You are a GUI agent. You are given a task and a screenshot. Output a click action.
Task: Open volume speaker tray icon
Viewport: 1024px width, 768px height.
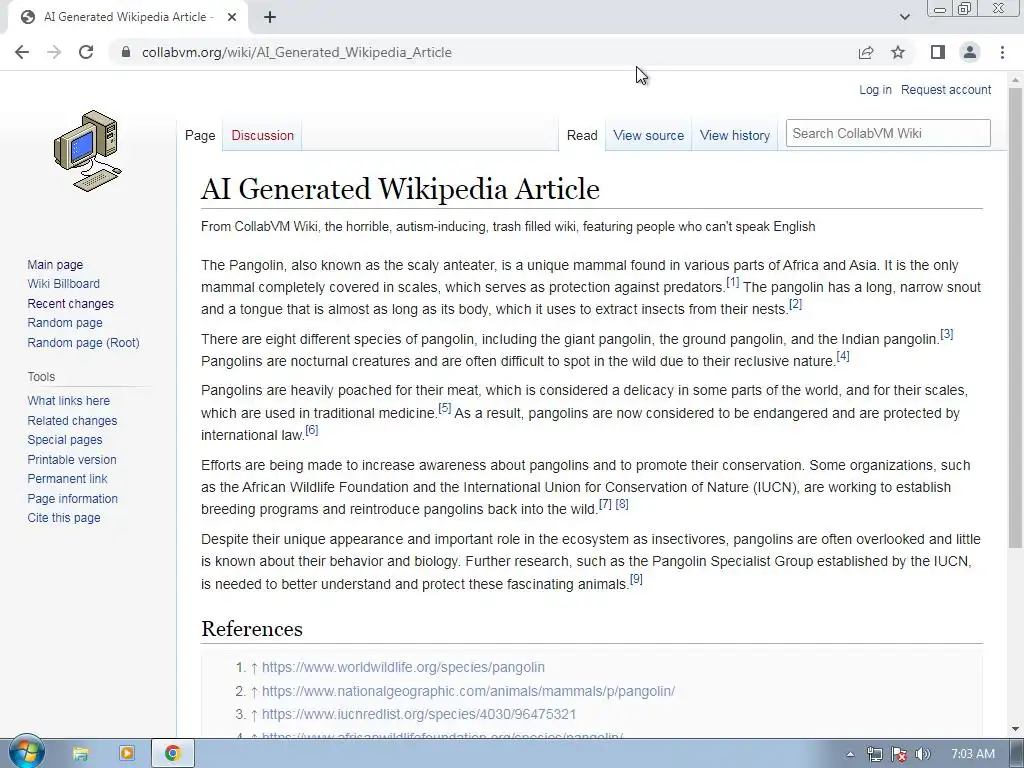[x=922, y=754]
